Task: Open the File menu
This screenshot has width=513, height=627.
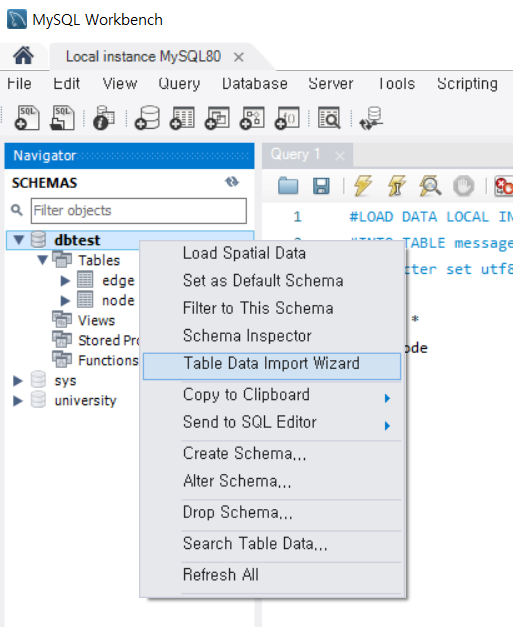Action: pyautogui.click(x=19, y=84)
